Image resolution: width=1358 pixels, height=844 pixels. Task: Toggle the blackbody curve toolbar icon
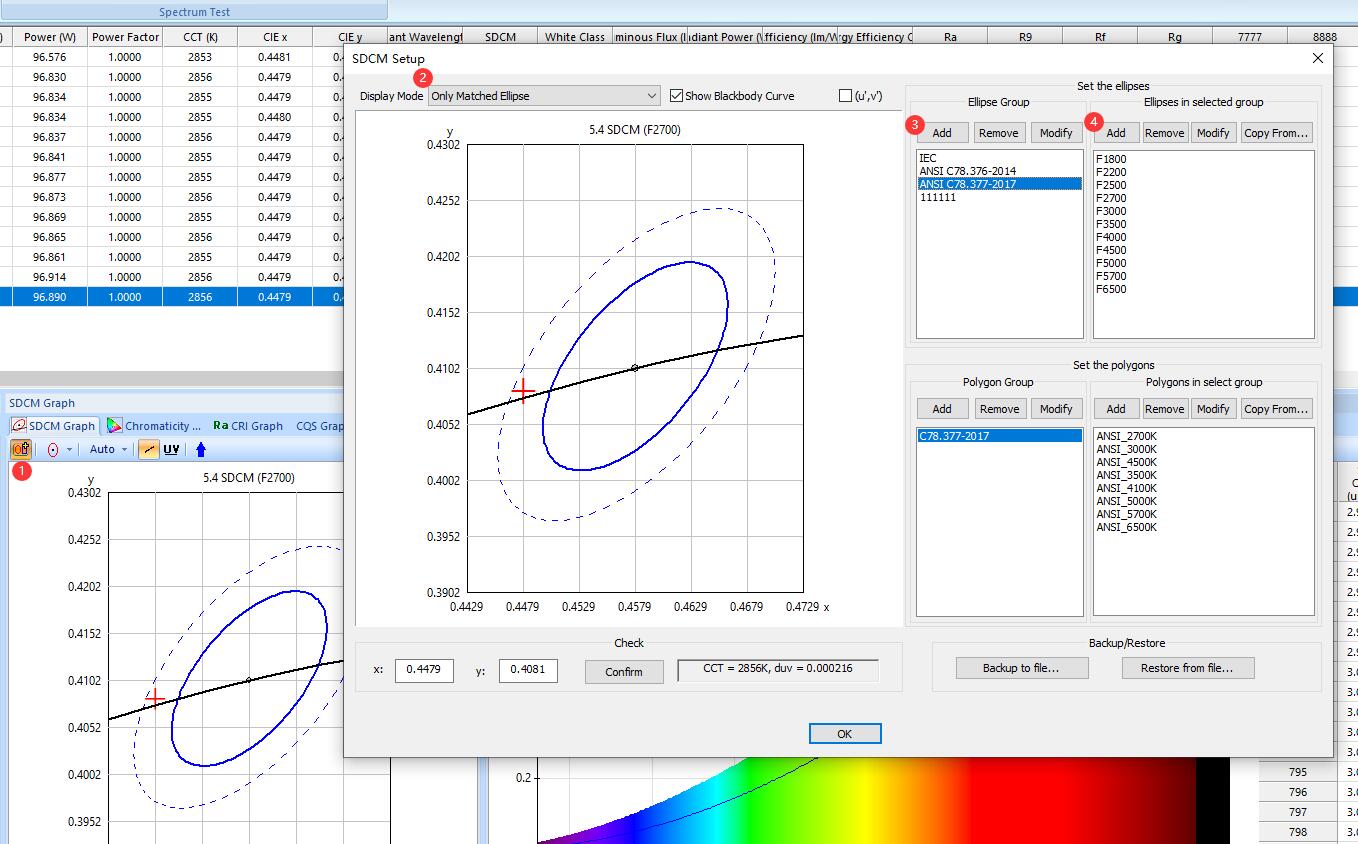tap(148, 450)
